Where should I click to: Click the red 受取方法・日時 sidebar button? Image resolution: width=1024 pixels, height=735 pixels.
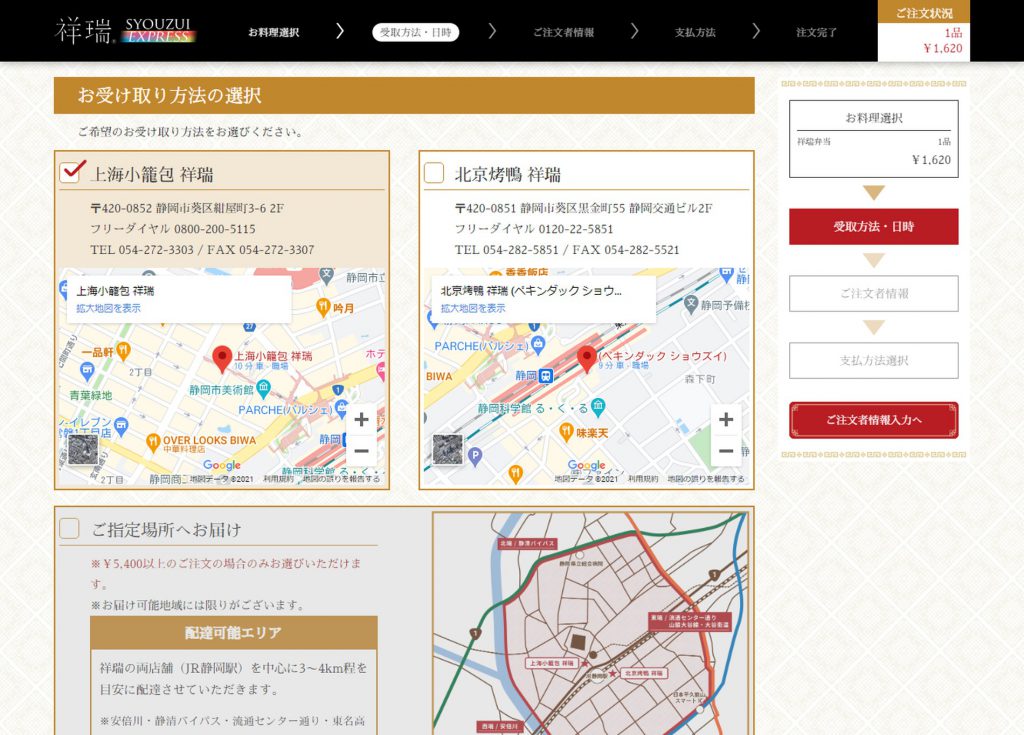pos(874,227)
